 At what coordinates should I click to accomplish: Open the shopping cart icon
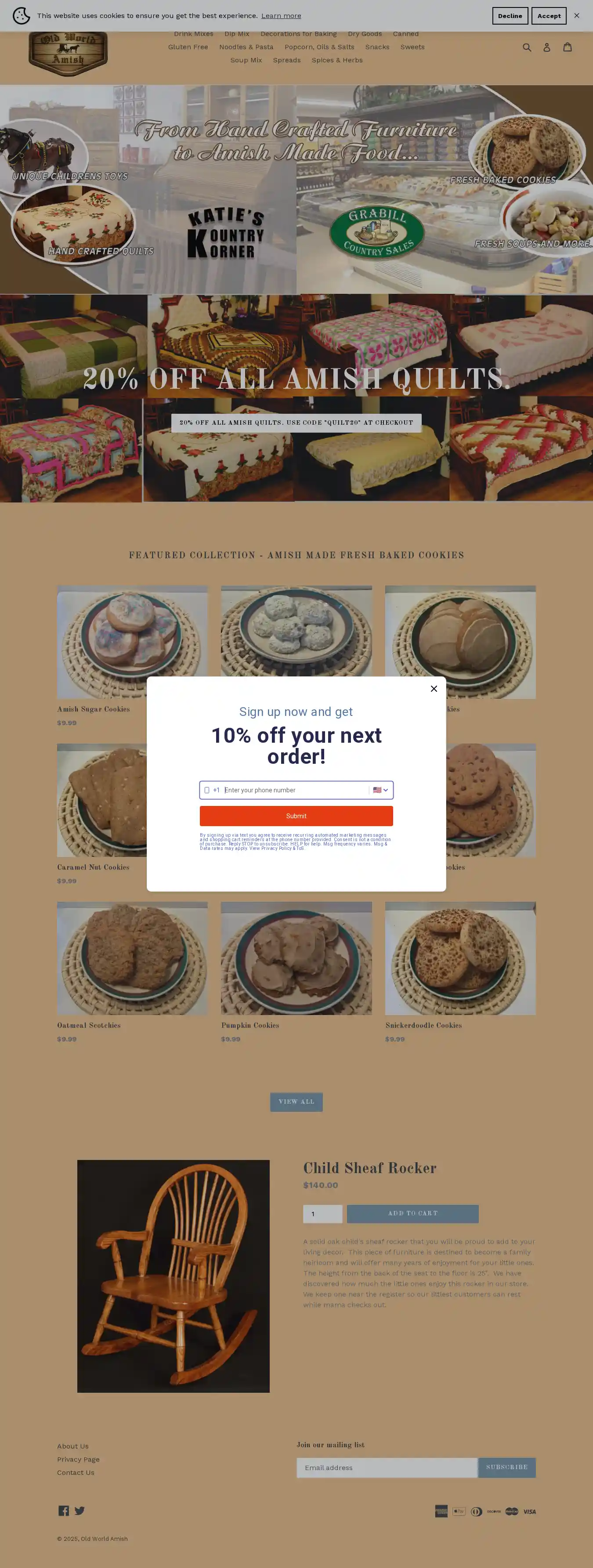[x=568, y=47]
